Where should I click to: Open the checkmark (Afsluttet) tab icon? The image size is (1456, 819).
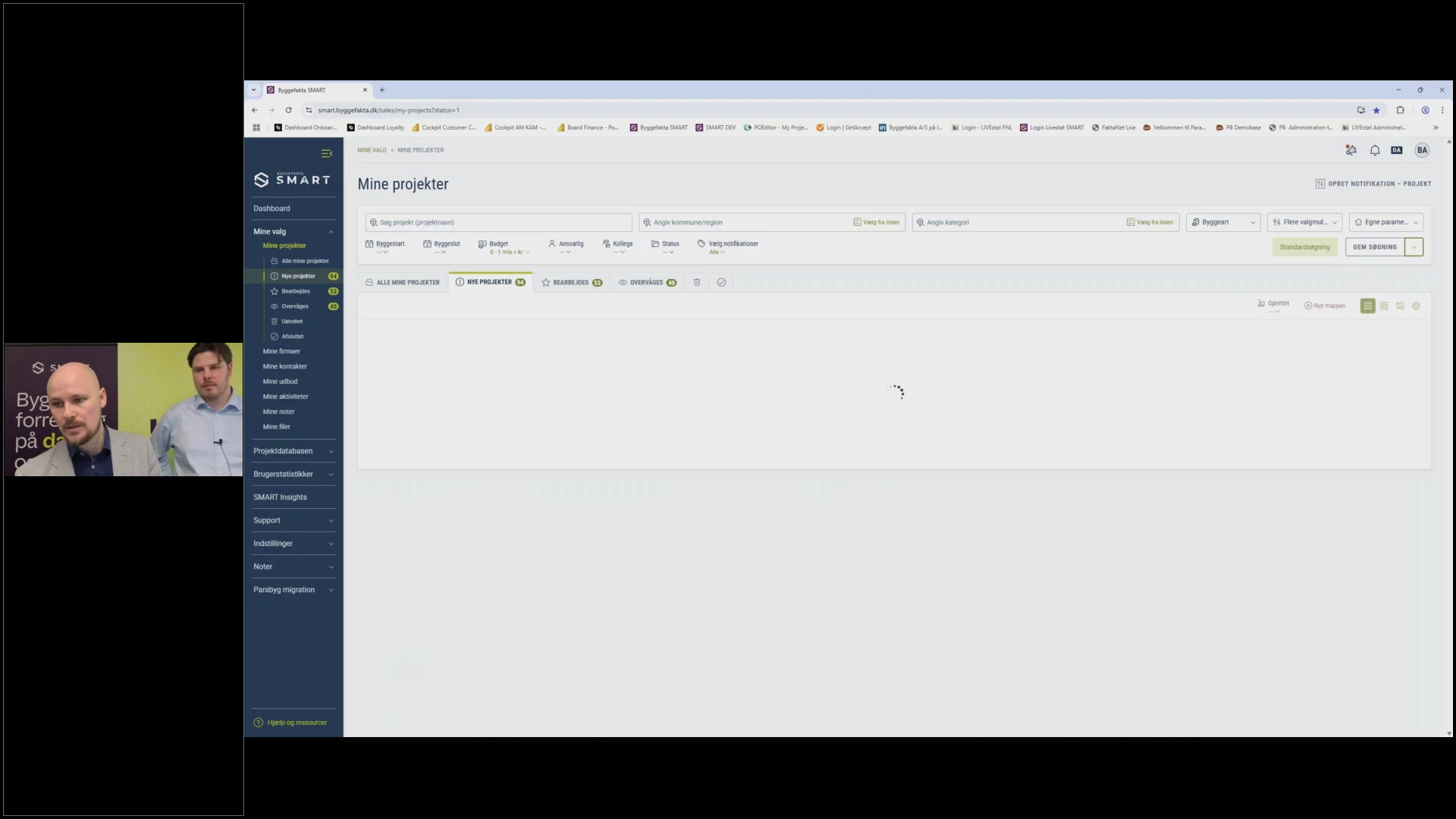(x=721, y=282)
